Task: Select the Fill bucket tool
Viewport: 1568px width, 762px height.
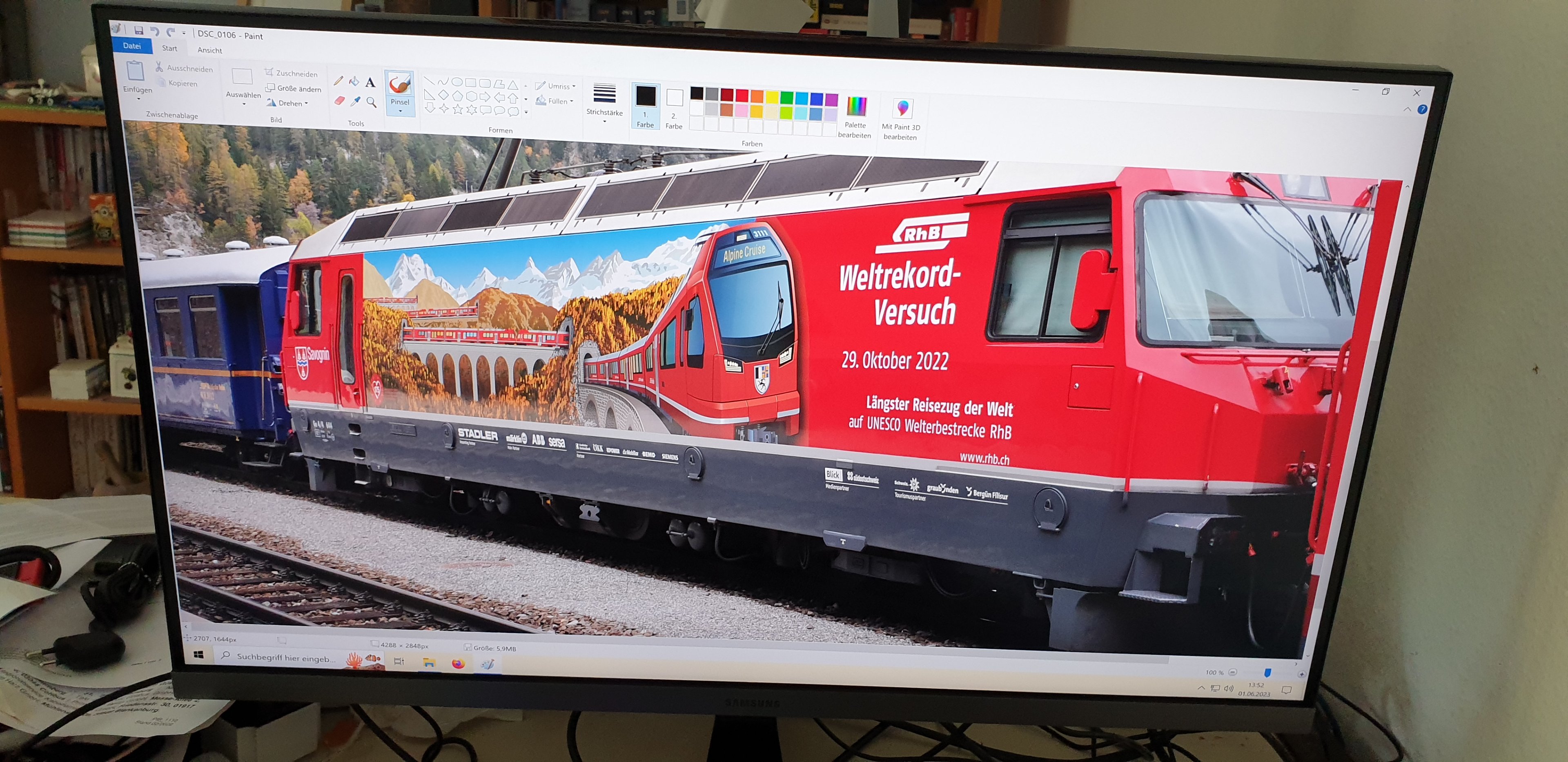Action: [x=354, y=82]
